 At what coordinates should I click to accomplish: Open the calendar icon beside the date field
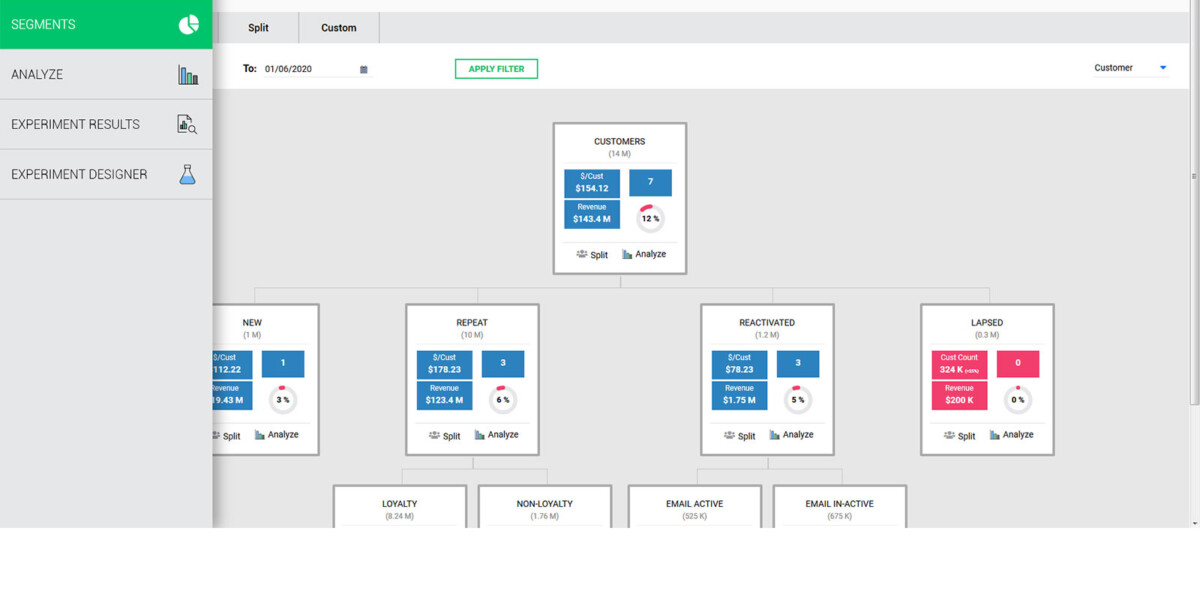coord(363,69)
